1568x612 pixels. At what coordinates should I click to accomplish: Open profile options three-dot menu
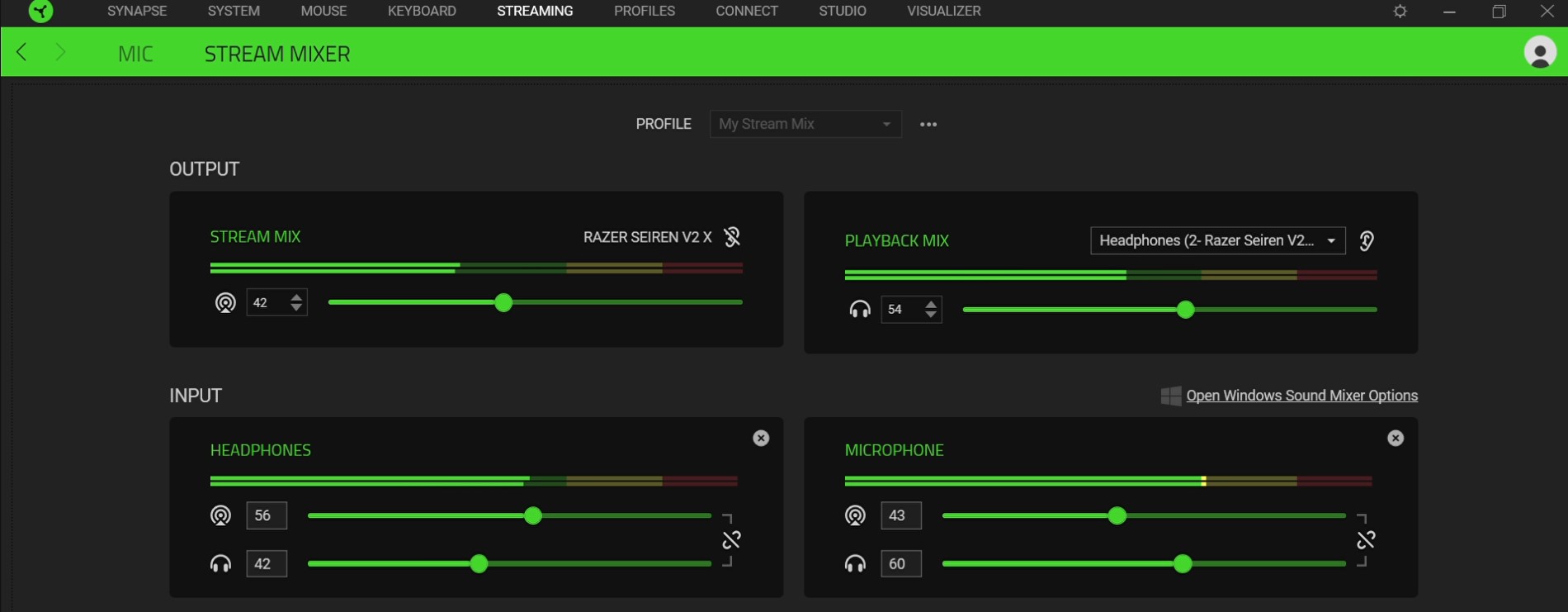[x=928, y=124]
